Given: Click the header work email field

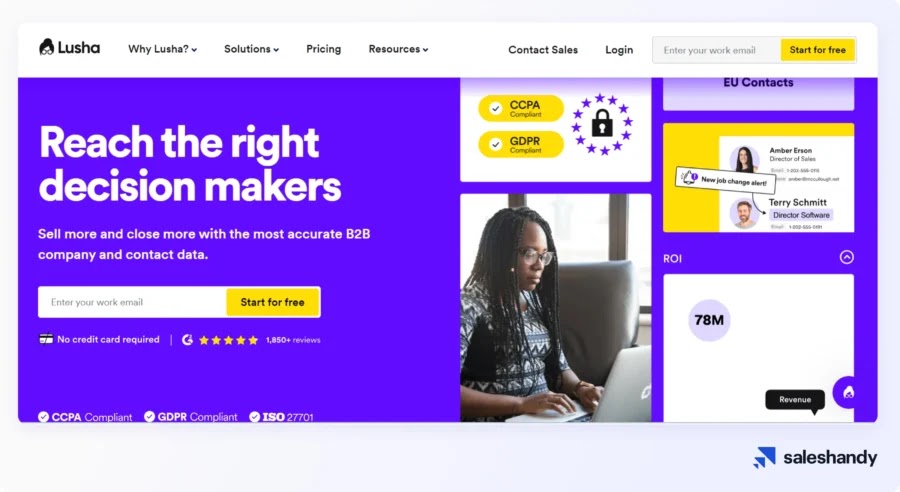Looking at the screenshot, I should 716,50.
